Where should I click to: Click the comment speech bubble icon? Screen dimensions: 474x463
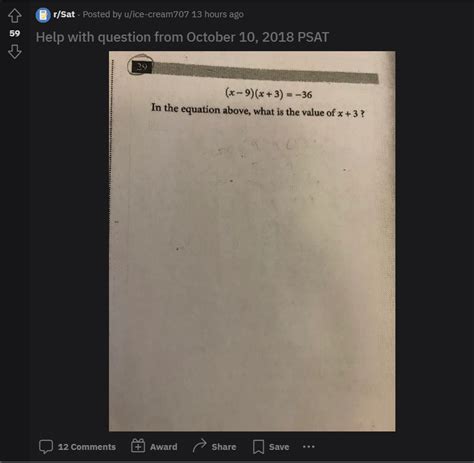(46, 447)
